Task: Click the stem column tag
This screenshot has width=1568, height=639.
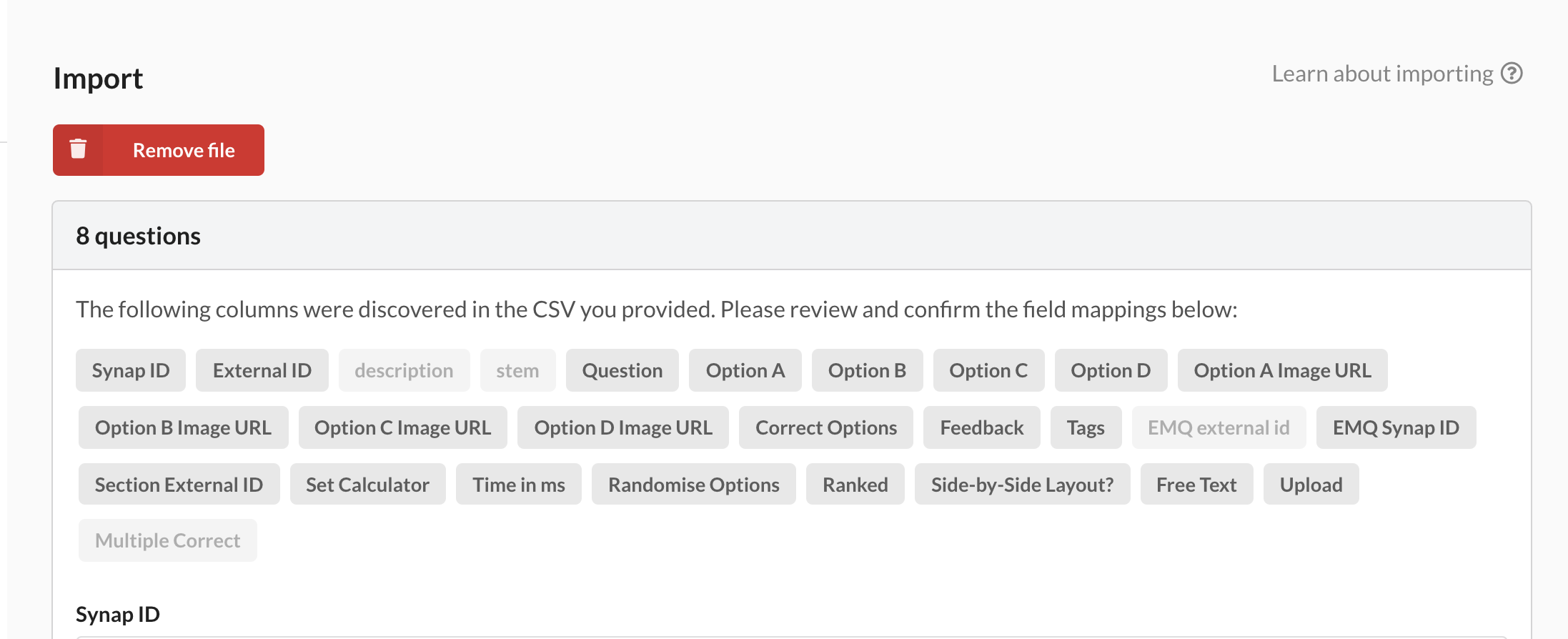Action: (x=517, y=370)
